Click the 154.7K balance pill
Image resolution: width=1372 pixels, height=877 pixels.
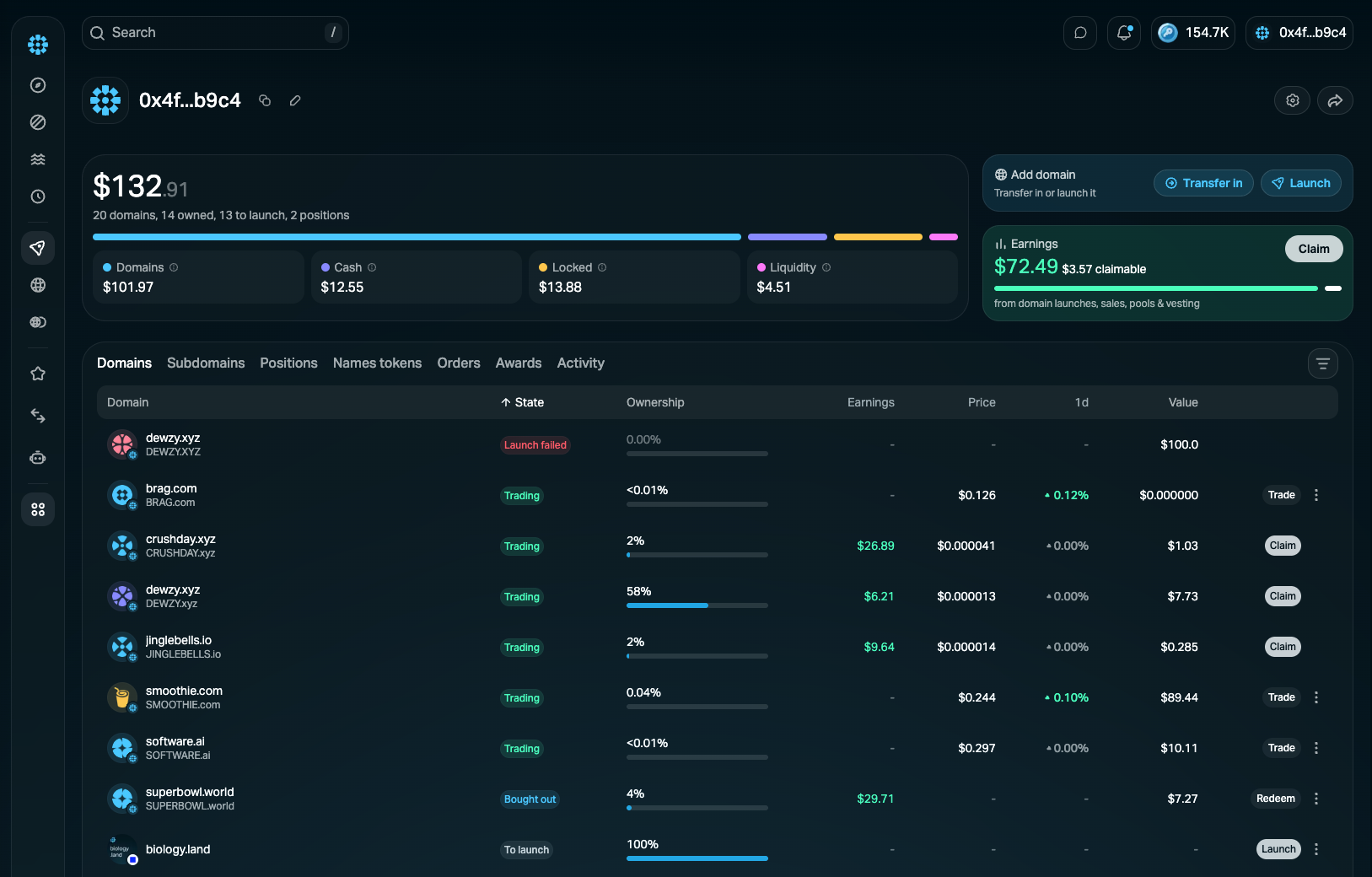(x=1193, y=33)
